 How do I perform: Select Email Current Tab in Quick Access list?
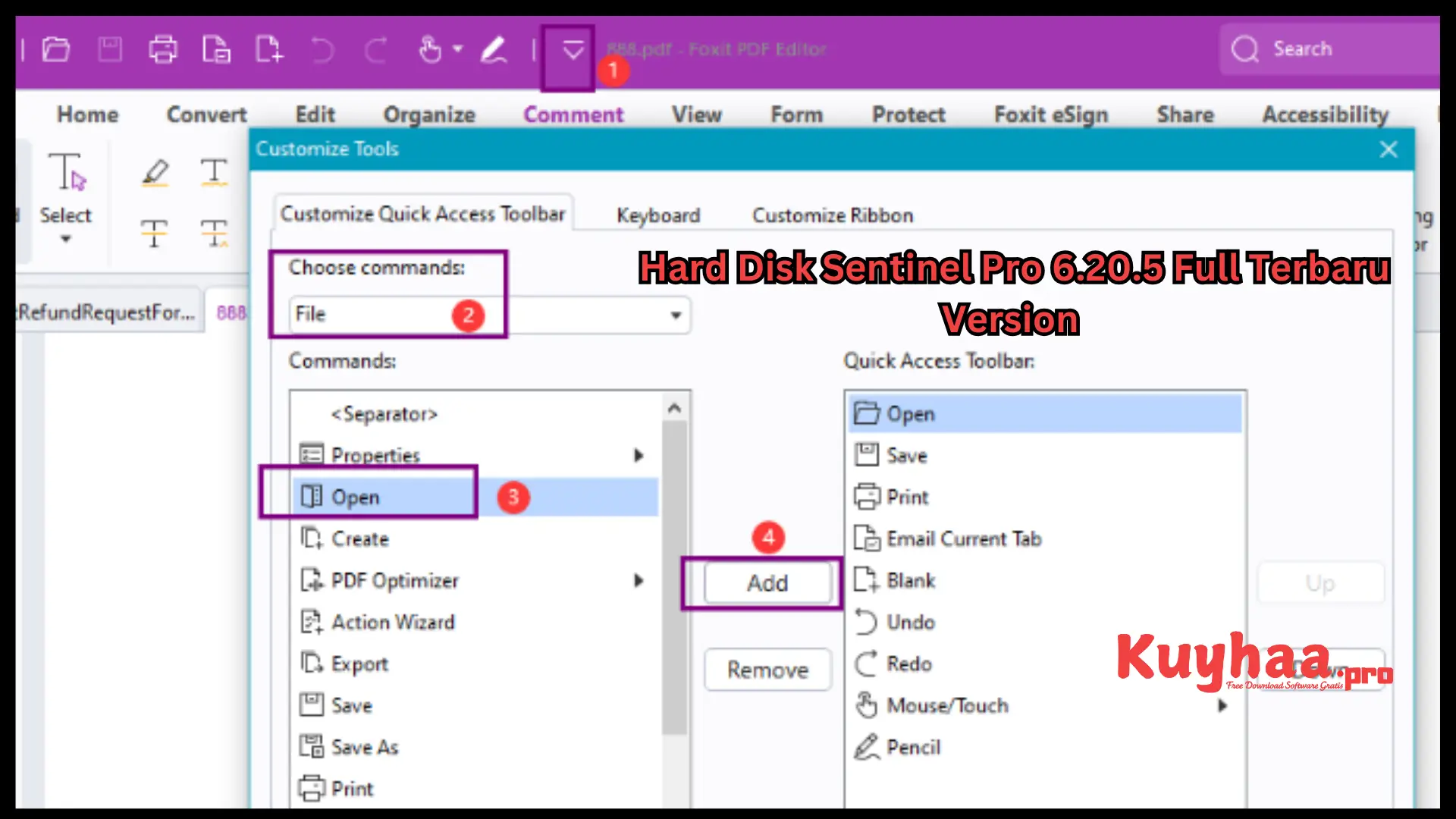[1045, 538]
